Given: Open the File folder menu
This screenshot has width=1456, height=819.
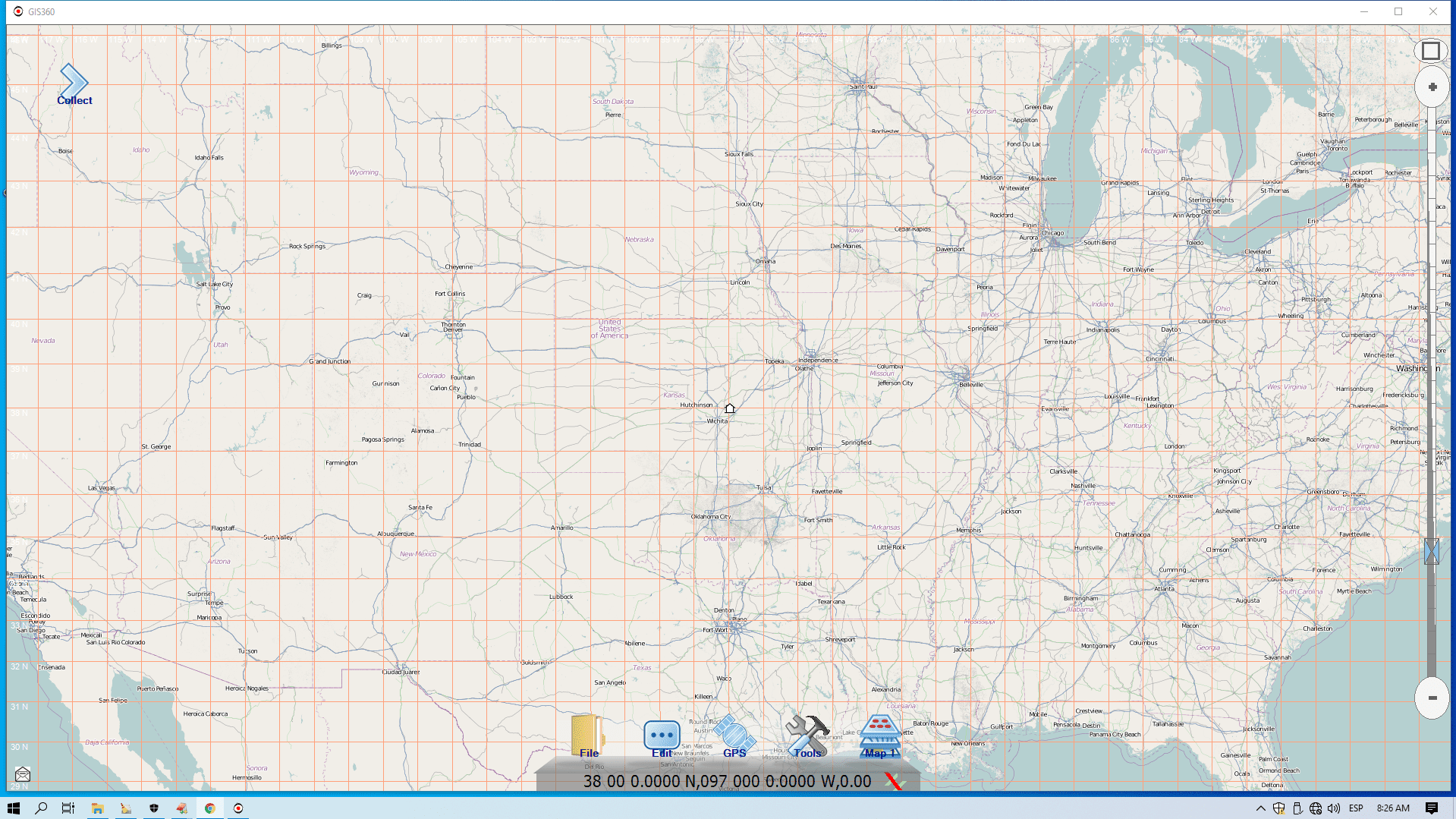Looking at the screenshot, I should click(588, 736).
